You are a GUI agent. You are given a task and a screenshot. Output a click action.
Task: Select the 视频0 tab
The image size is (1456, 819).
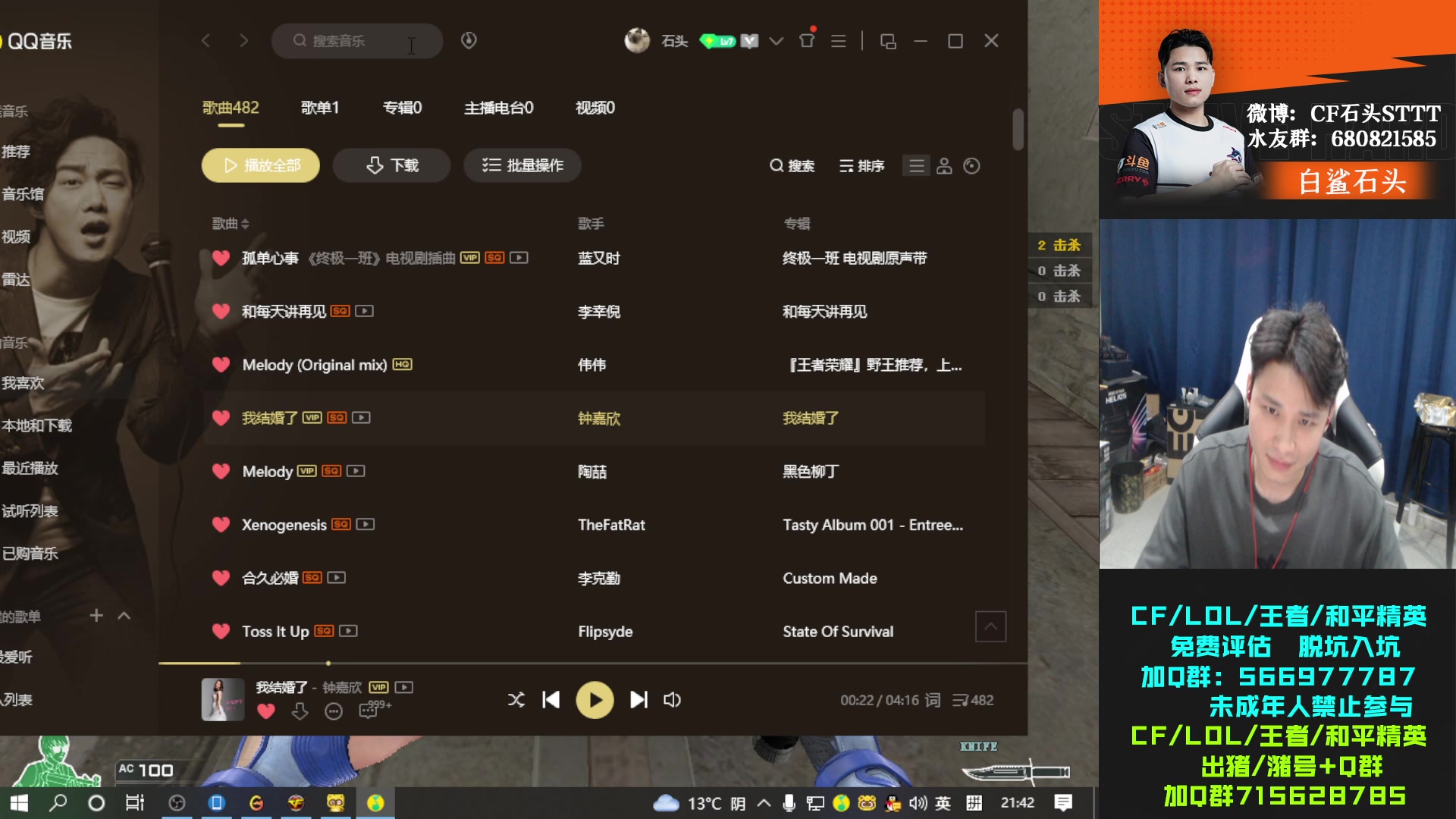(595, 108)
